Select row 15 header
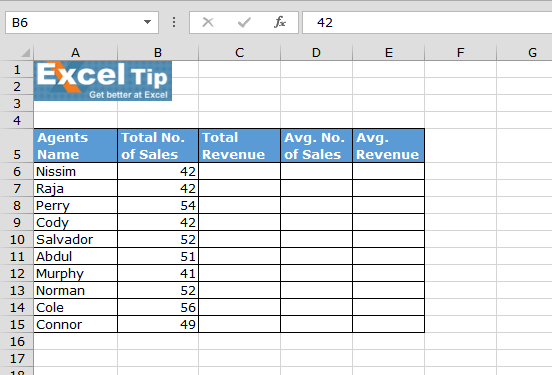552x375 pixels. (x=17, y=324)
